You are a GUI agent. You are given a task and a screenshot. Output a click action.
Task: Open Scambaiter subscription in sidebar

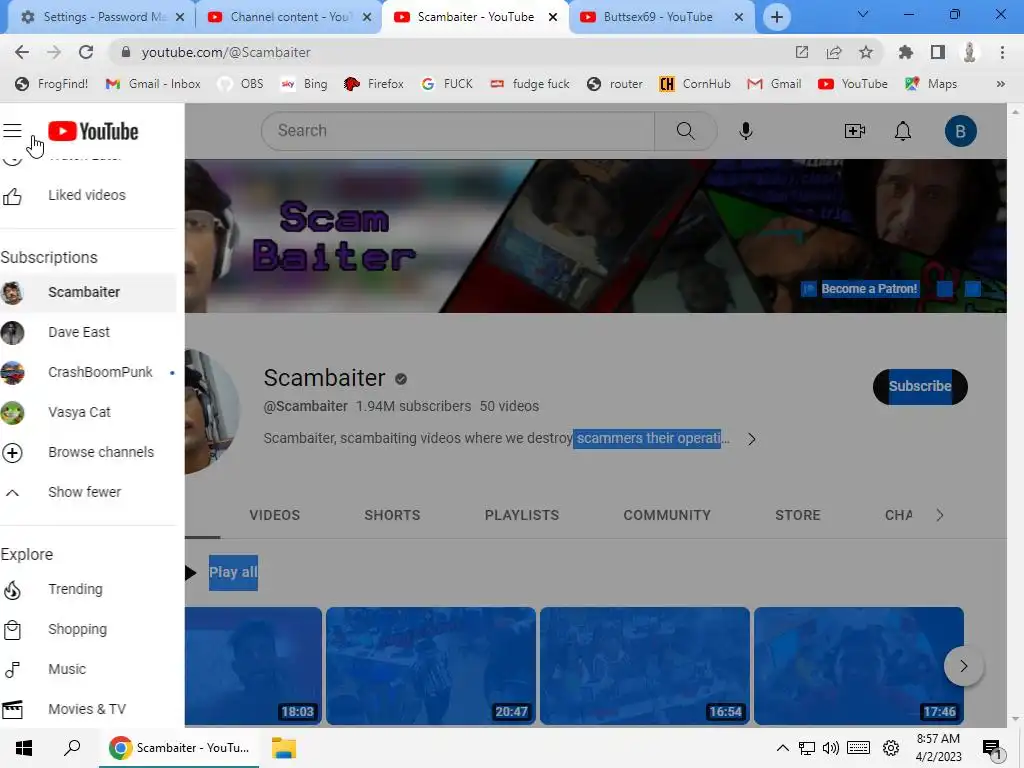pyautogui.click(x=88, y=292)
